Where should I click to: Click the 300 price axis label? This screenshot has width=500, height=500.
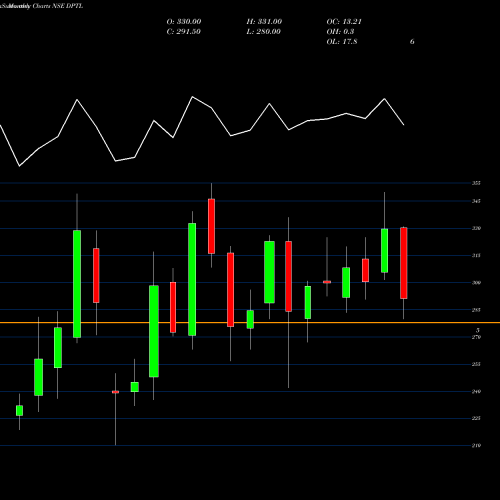(x=476, y=283)
